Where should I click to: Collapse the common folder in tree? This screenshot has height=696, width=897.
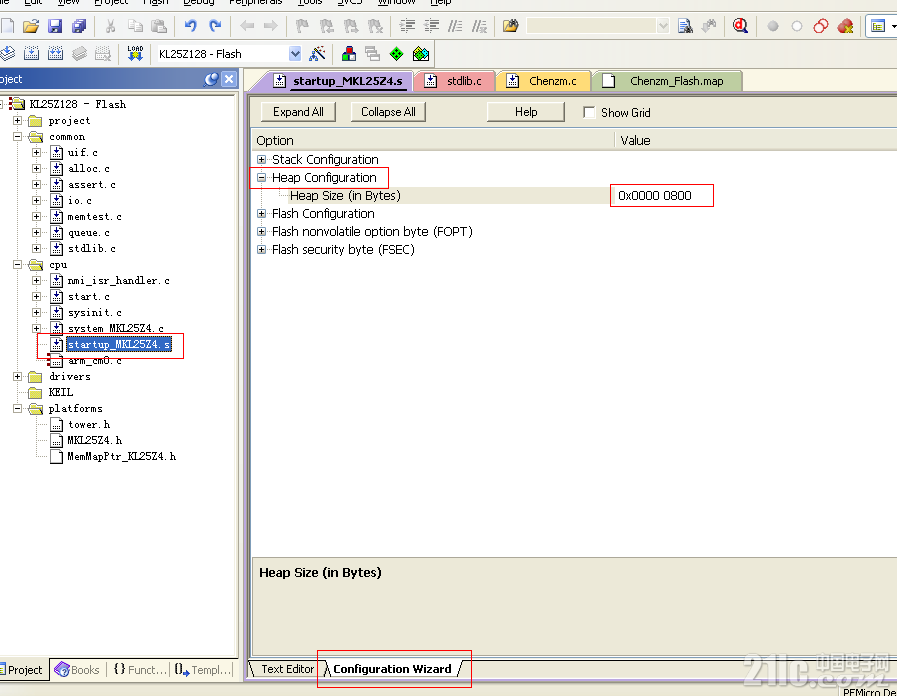pos(17,137)
